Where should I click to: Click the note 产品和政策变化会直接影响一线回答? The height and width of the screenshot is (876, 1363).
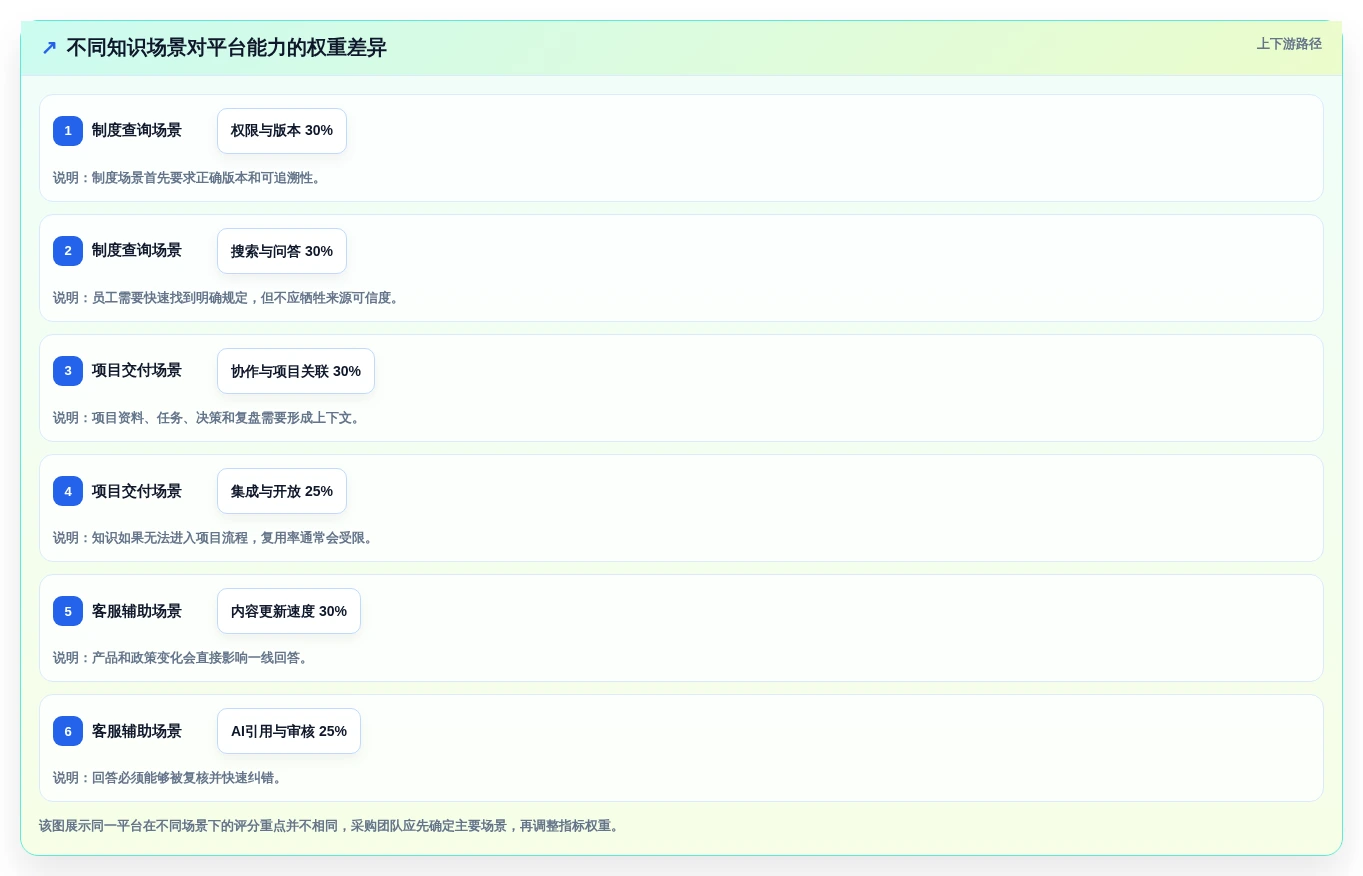pos(182,658)
